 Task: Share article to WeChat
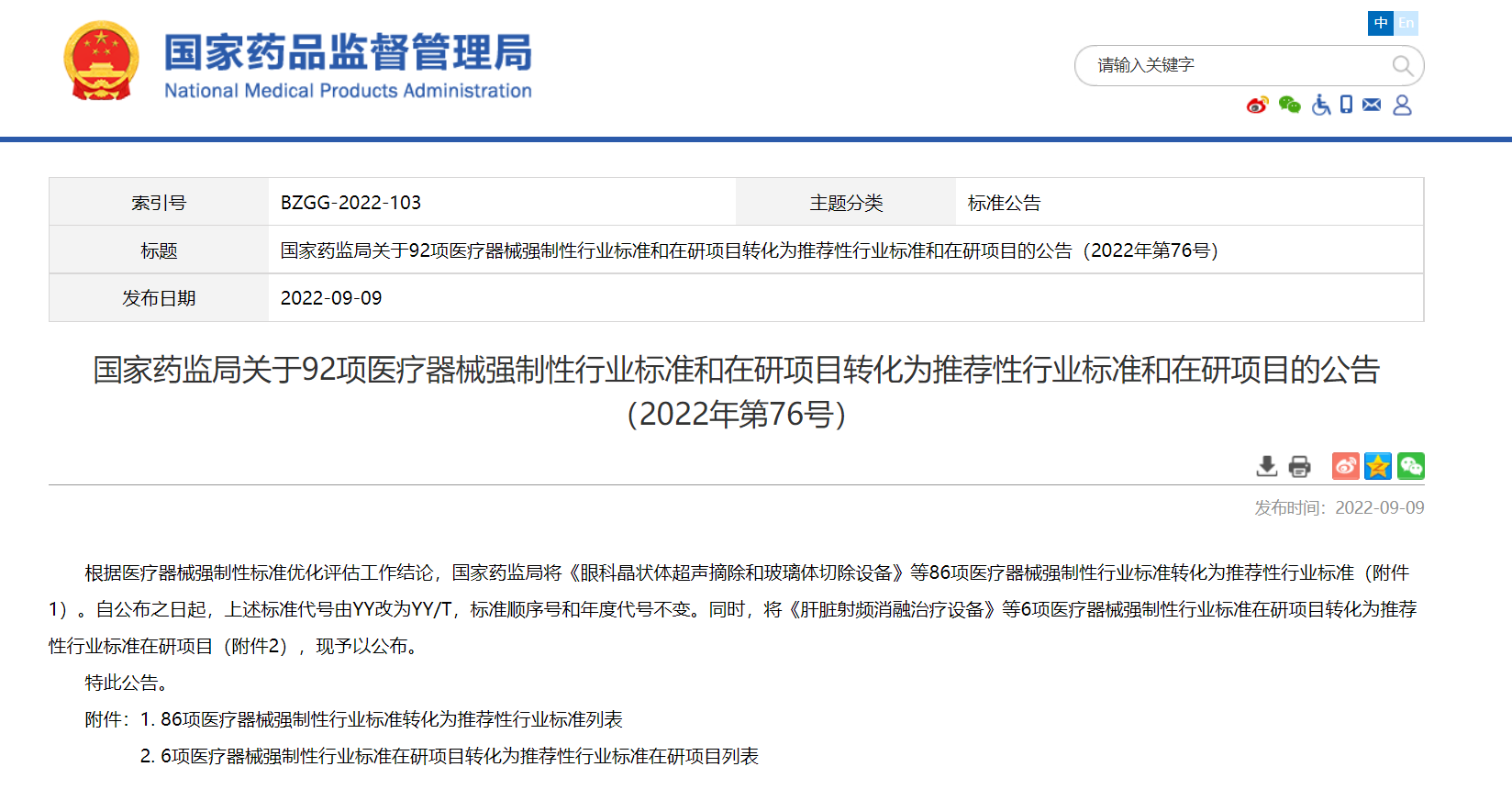[1411, 466]
